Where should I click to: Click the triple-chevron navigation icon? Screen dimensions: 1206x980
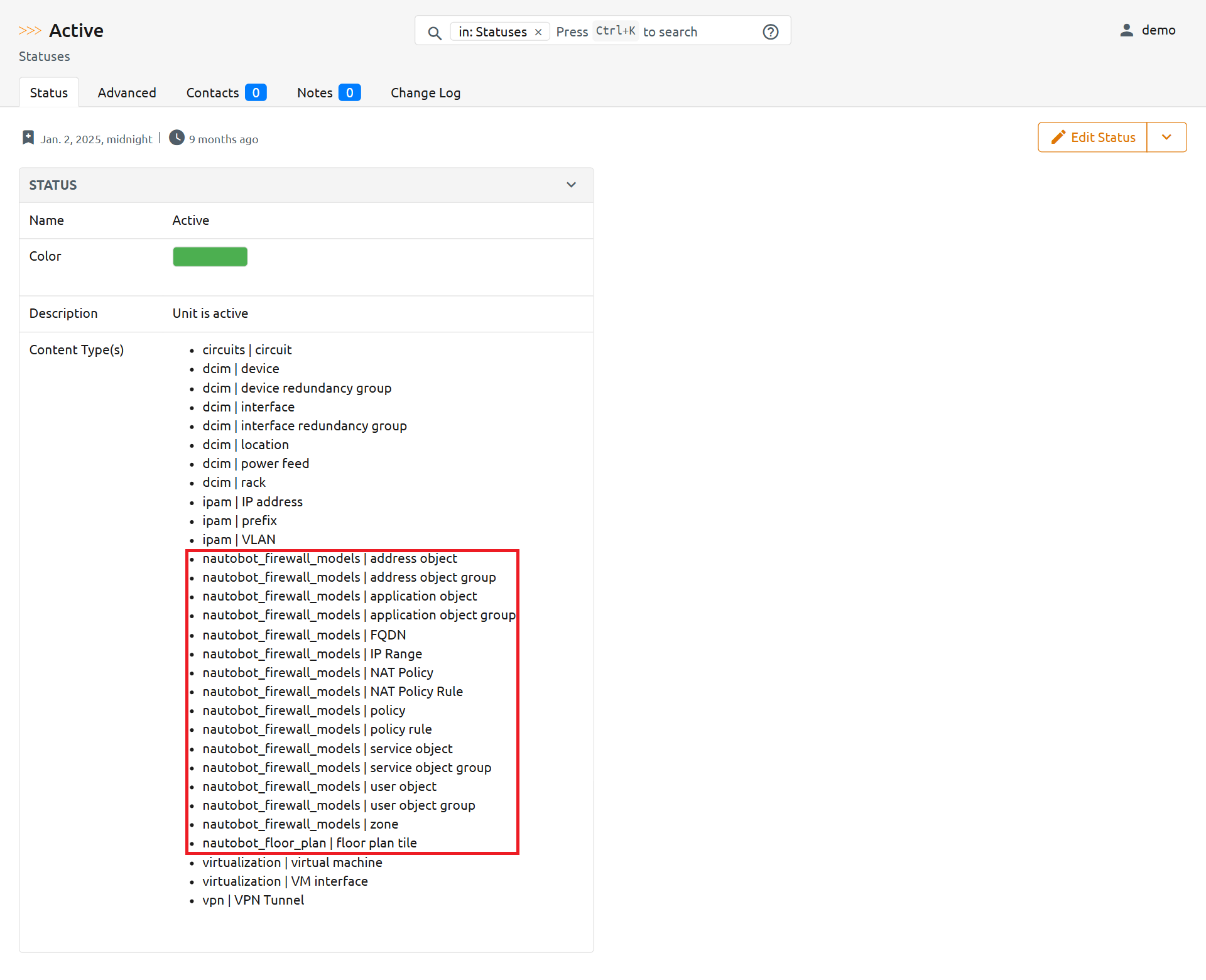coord(30,30)
